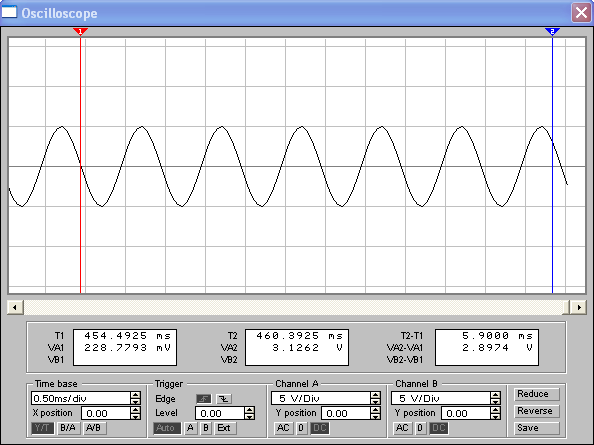The image size is (594, 445).
Task: Set trigger source to A
Action: point(191,428)
